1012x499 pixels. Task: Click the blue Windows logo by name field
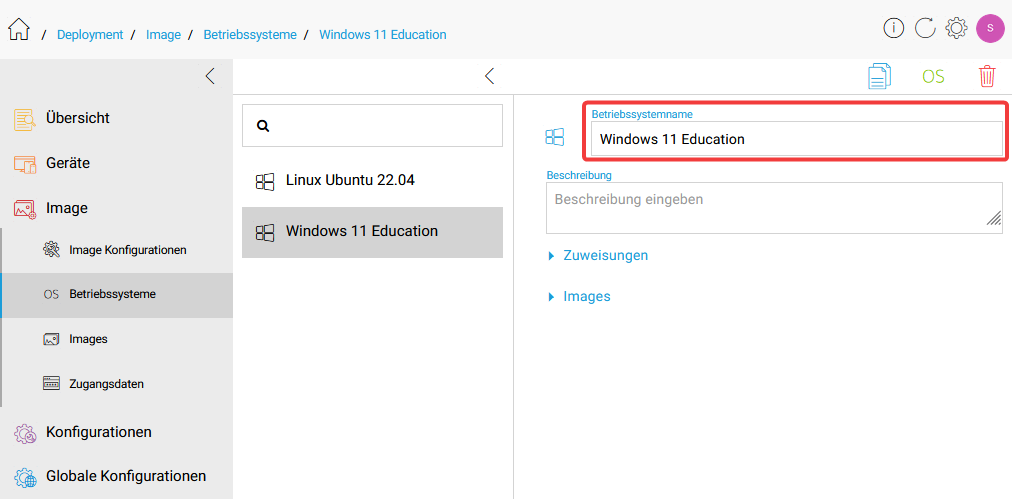point(554,136)
